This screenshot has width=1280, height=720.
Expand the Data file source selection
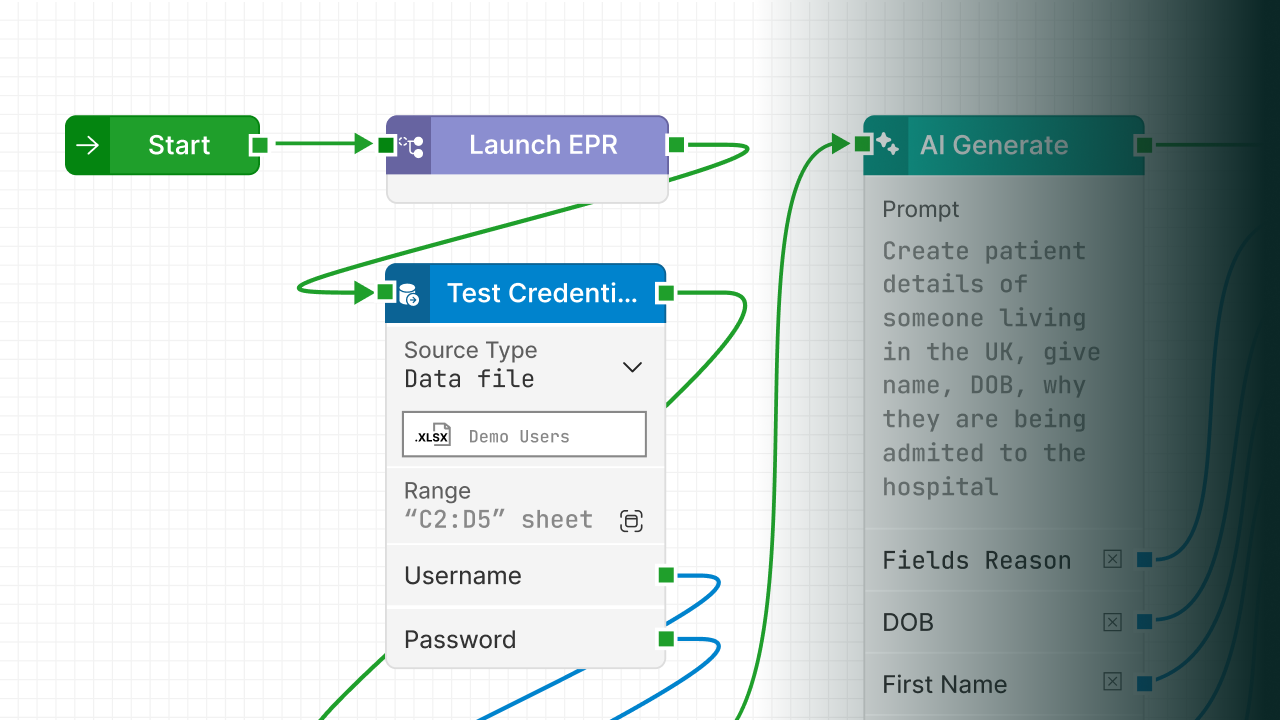(x=469, y=379)
